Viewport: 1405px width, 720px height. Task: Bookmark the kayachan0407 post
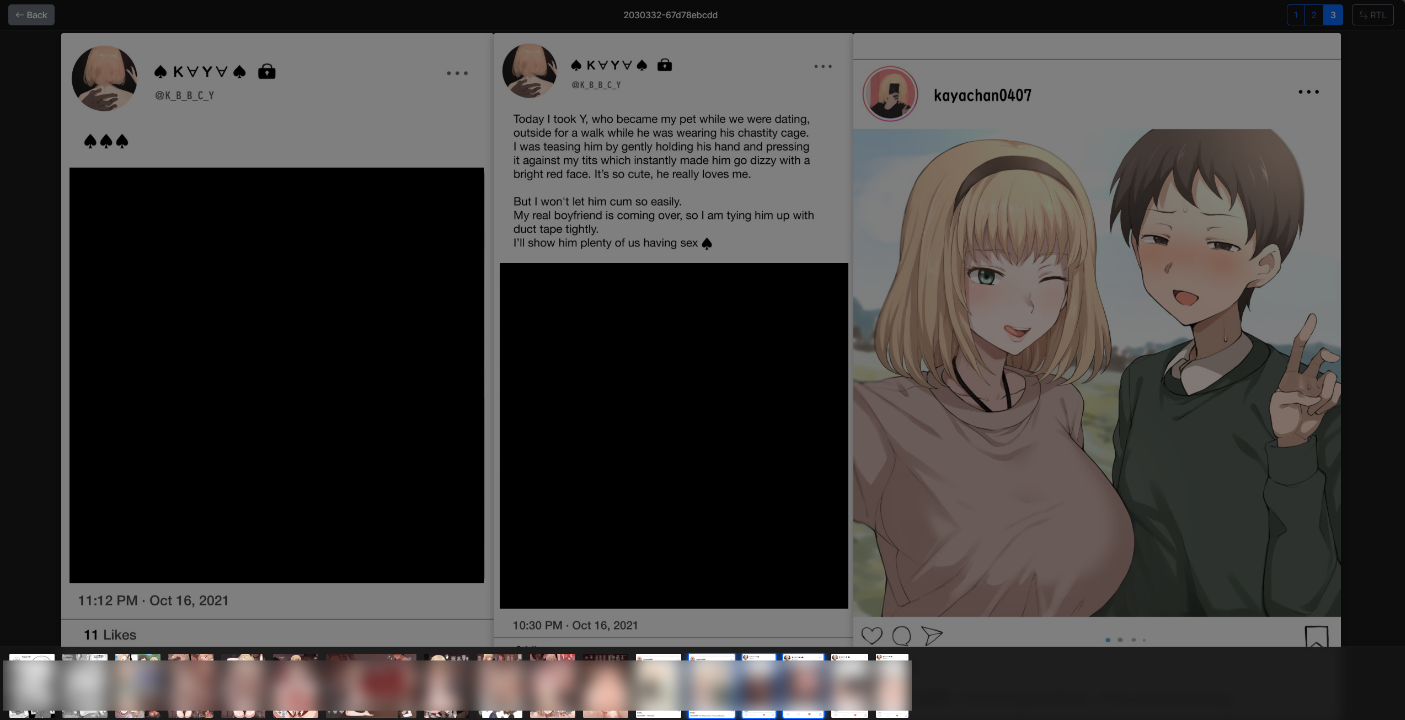1316,637
